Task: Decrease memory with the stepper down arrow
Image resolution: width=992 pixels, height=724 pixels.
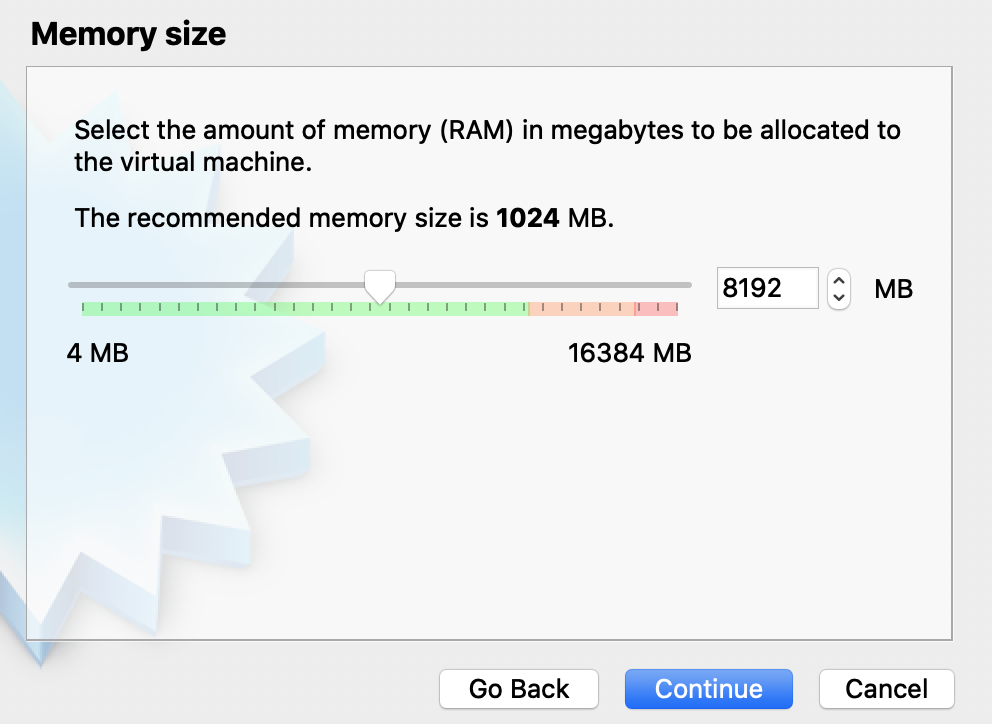Action: pos(839,298)
